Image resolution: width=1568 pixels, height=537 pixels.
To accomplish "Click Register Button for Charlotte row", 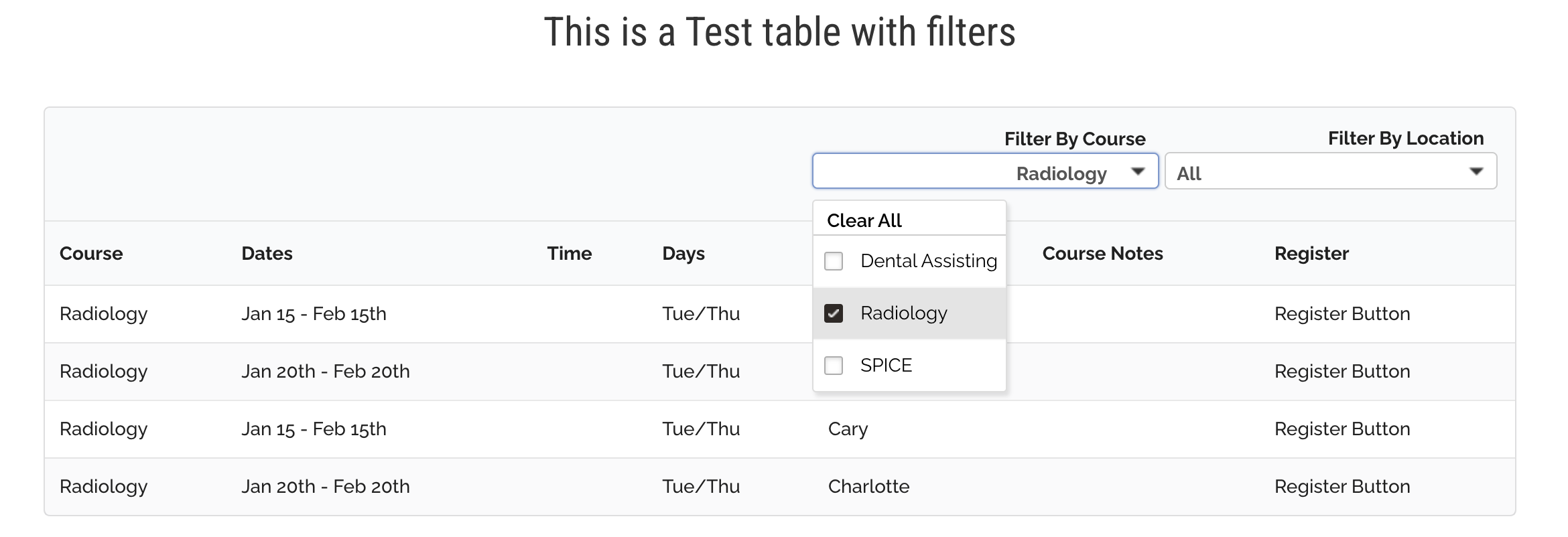I will pos(1342,487).
